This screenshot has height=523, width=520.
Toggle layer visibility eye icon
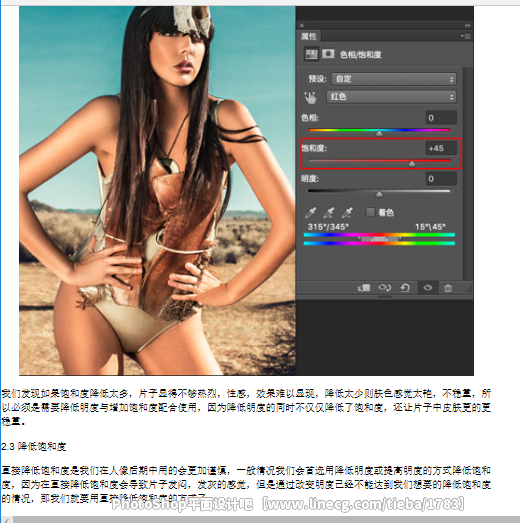point(428,288)
